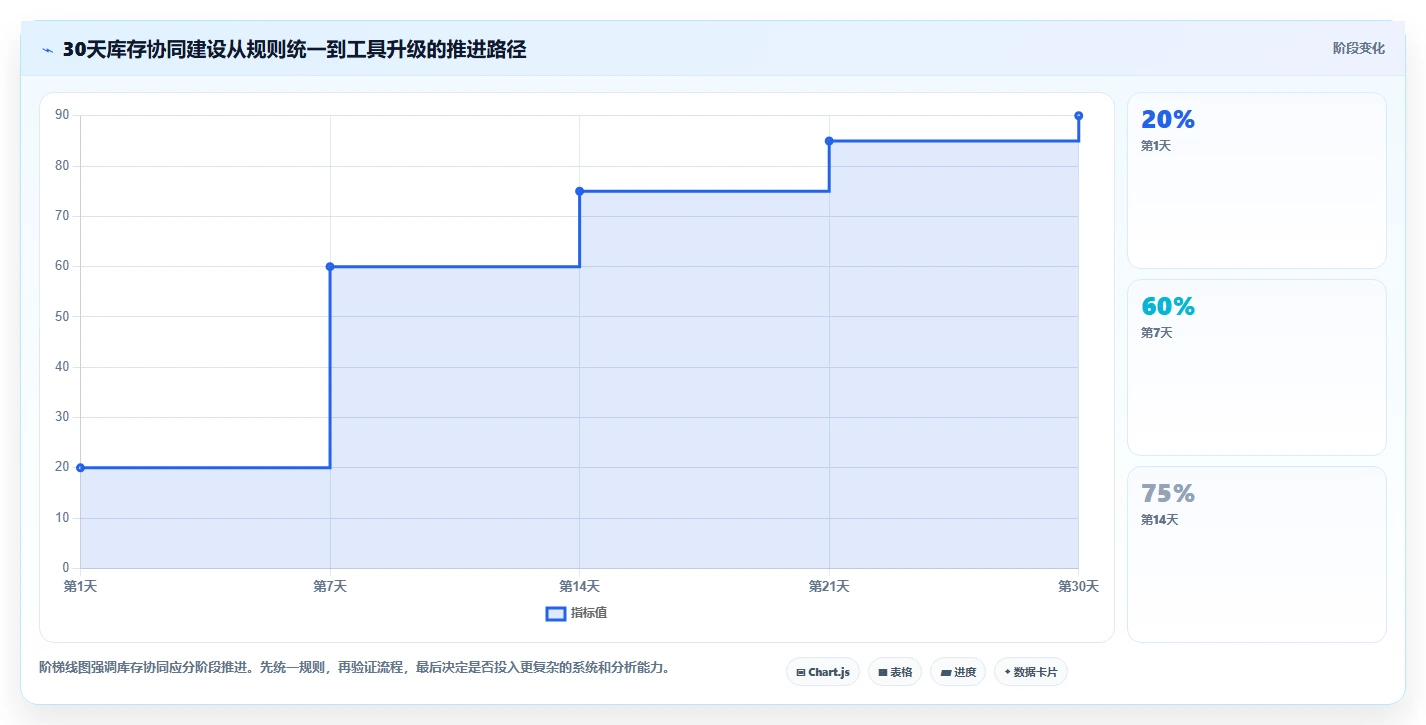Click the data point at 第21天 (85)
Image resolution: width=1426 pixels, height=725 pixels.
coord(829,141)
